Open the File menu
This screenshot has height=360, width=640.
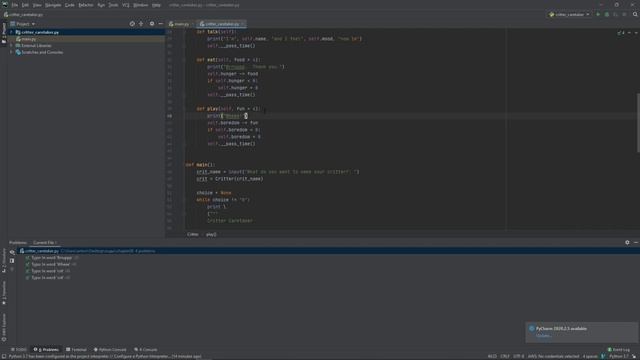15,5
